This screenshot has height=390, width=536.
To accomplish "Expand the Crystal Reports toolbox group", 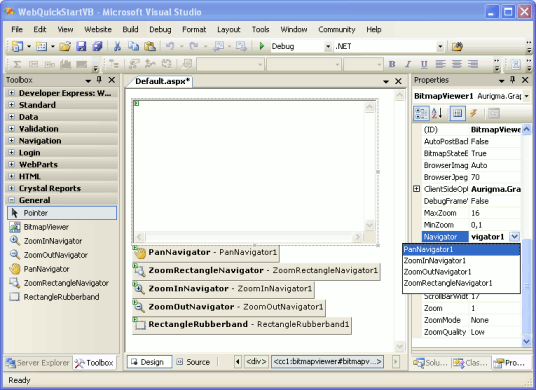I will (x=12, y=188).
